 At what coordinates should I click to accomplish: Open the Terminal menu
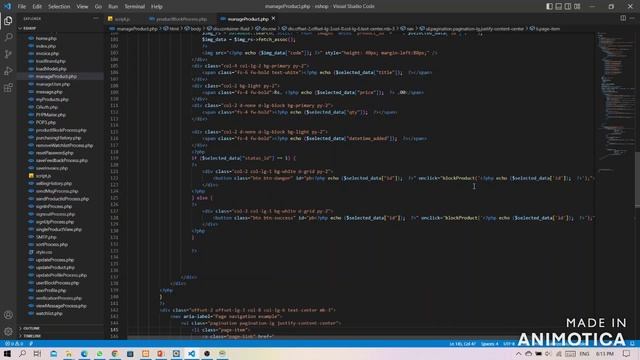point(134,7)
